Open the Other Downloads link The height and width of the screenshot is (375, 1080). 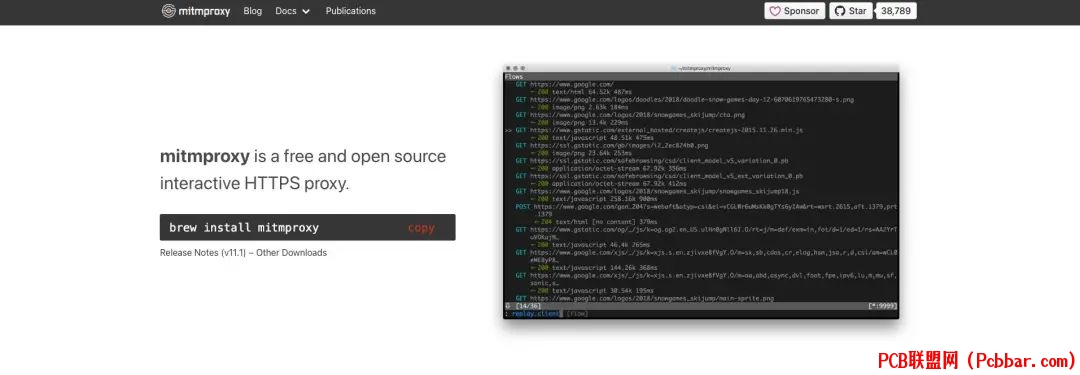[x=290, y=253]
